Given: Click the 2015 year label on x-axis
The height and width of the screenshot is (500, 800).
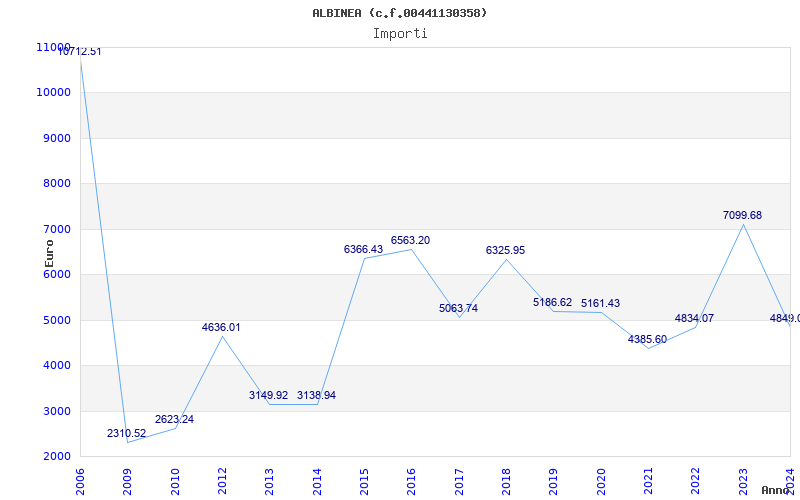Looking at the screenshot, I should (364, 482).
